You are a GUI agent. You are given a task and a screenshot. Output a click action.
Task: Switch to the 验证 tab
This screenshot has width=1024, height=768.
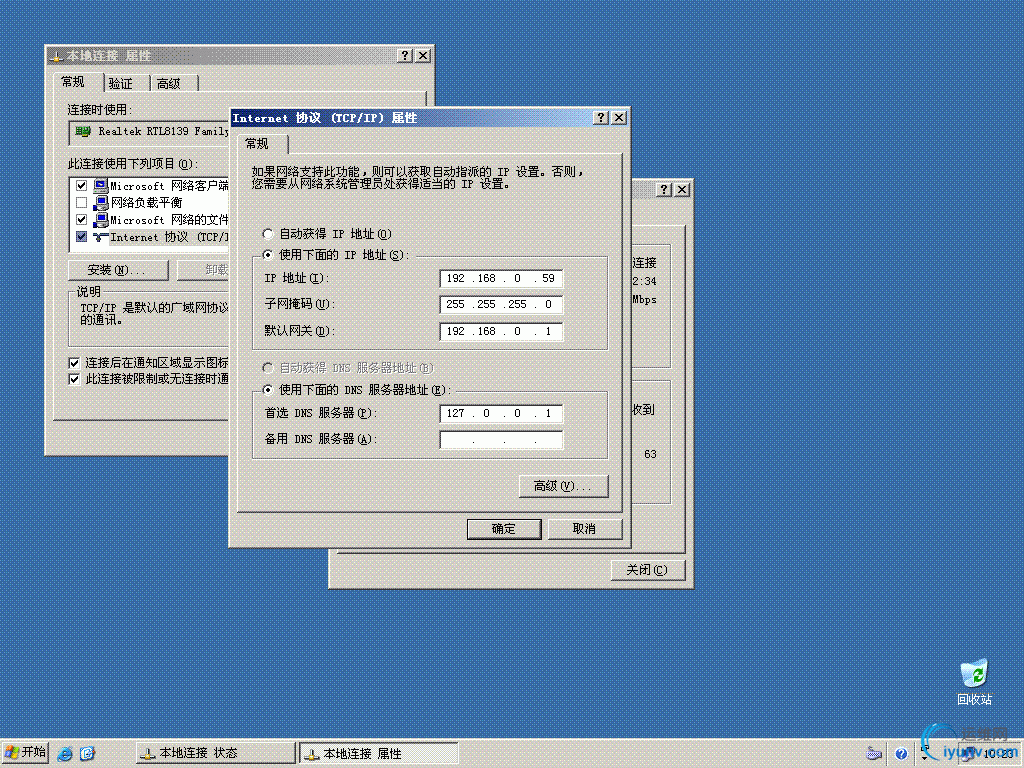(x=121, y=84)
